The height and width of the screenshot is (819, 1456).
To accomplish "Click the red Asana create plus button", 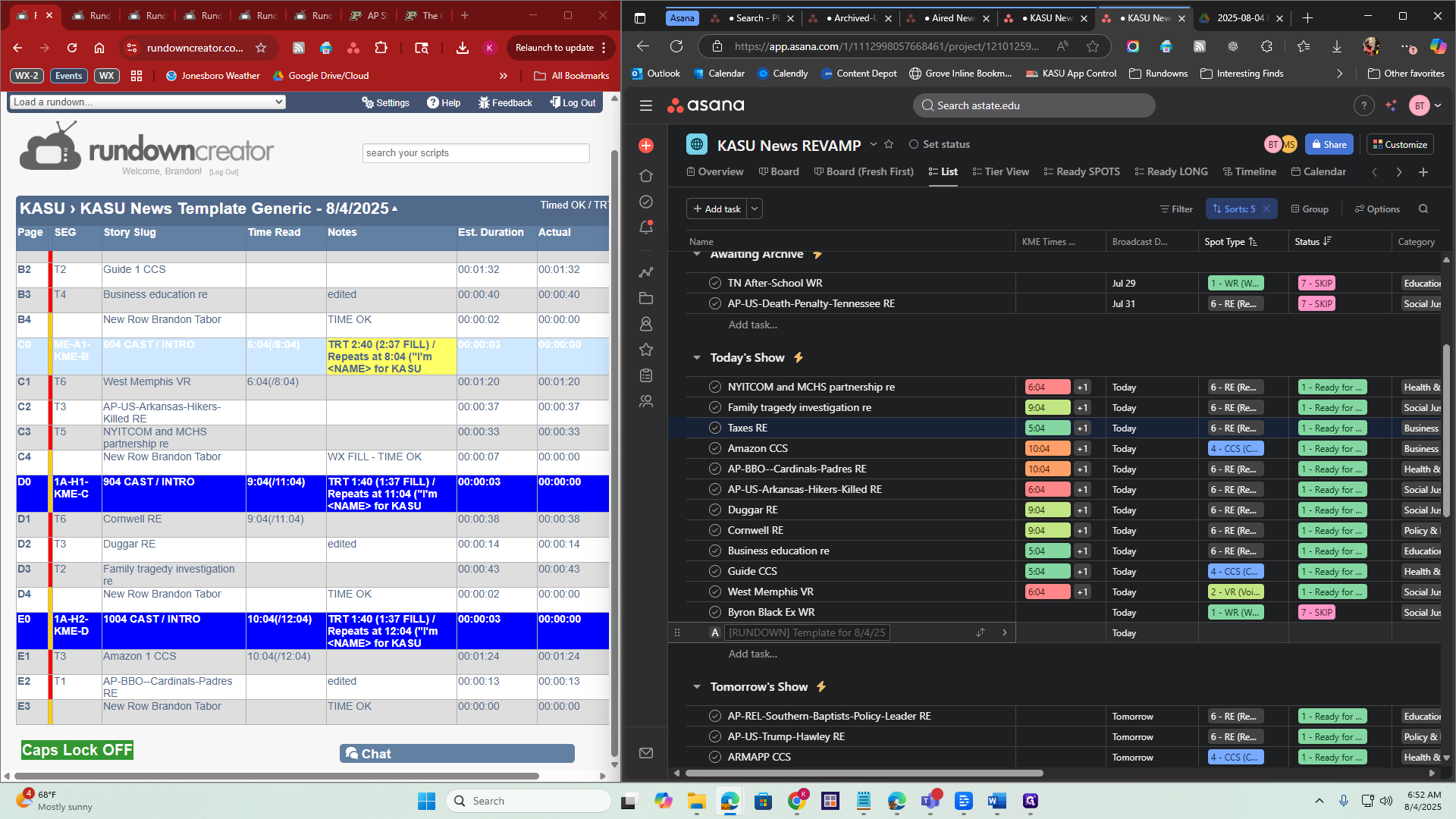I will (646, 146).
